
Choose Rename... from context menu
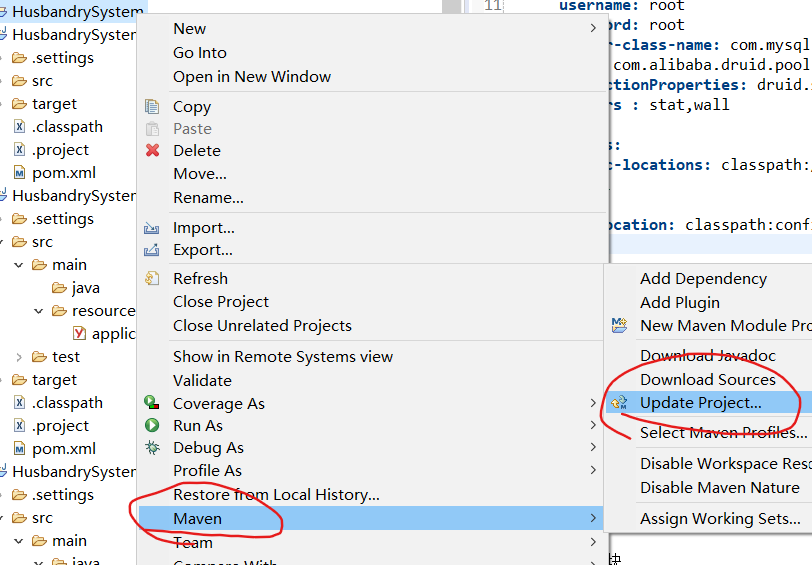(208, 197)
